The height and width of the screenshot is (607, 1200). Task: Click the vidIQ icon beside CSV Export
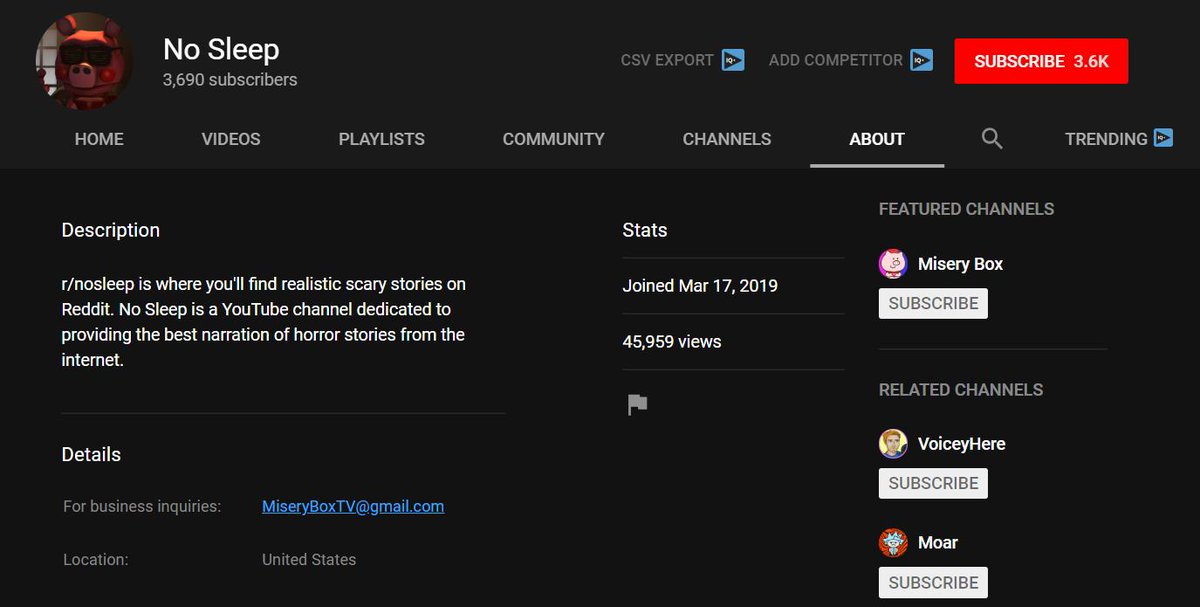tap(733, 60)
